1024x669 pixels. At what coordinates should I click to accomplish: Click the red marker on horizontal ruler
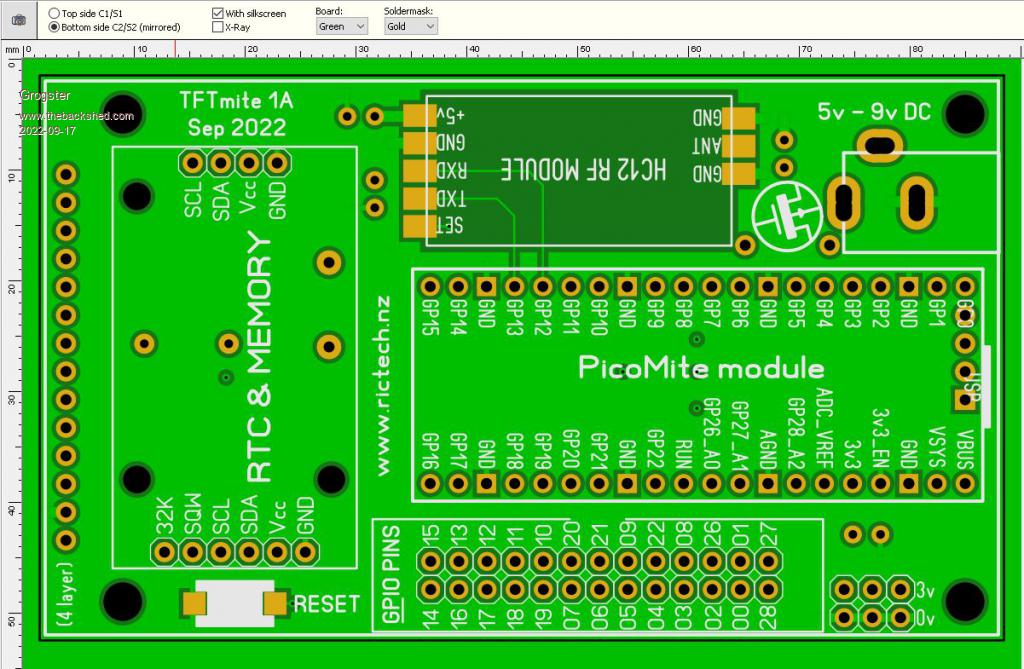(x=176, y=48)
